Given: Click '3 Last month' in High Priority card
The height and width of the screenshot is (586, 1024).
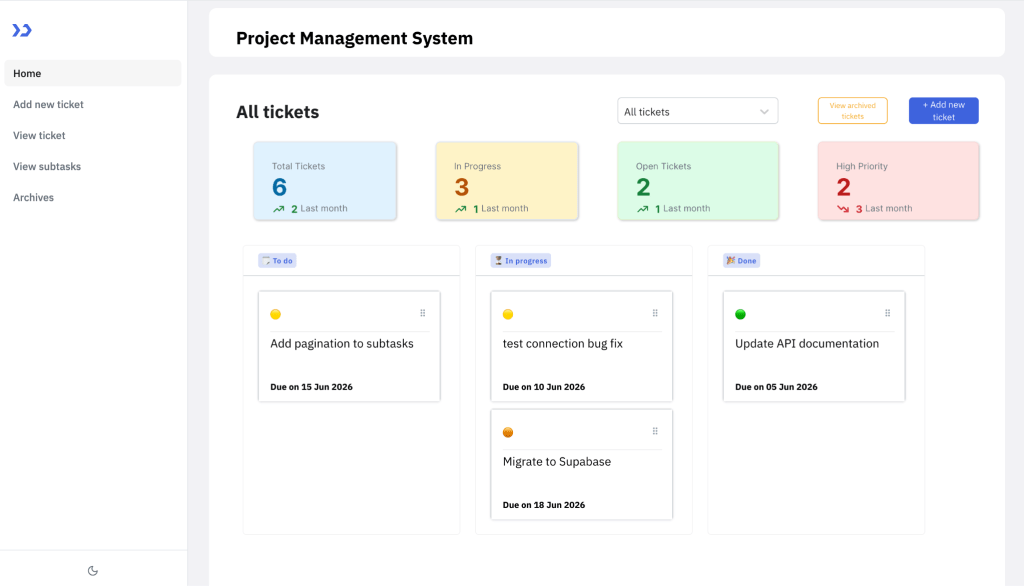Looking at the screenshot, I should pos(884,208).
